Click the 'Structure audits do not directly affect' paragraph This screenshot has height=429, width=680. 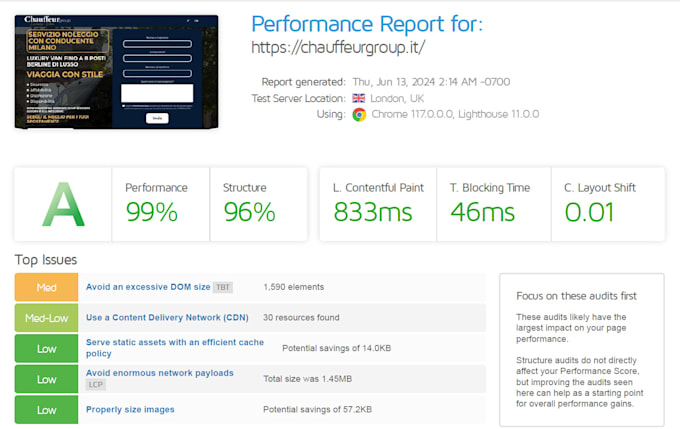click(579, 382)
